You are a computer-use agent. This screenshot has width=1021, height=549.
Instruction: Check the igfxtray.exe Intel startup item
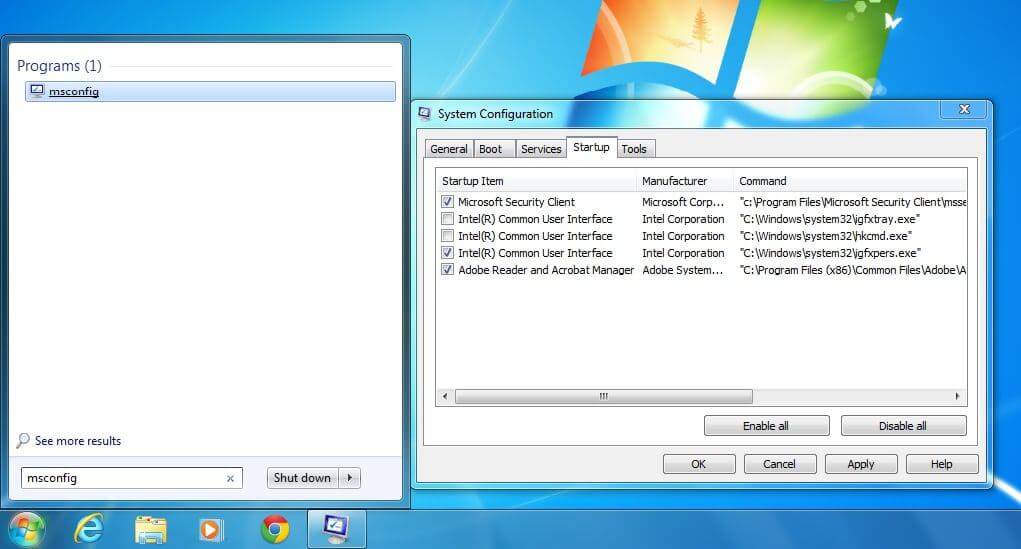click(x=447, y=219)
